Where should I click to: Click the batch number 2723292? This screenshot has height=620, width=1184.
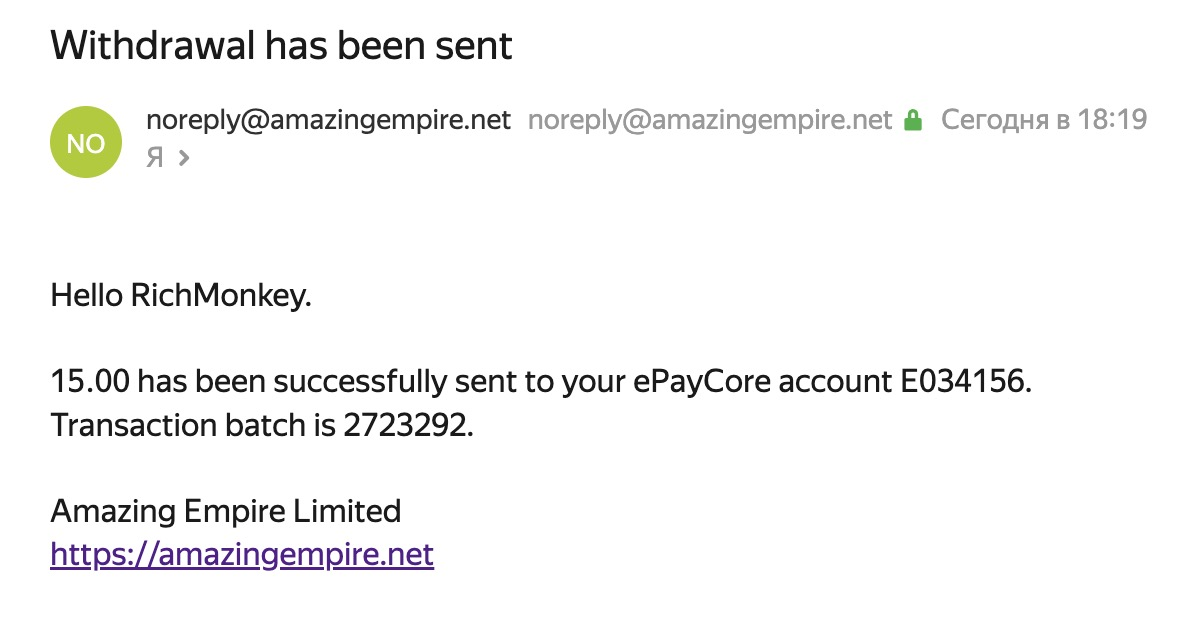(407, 425)
